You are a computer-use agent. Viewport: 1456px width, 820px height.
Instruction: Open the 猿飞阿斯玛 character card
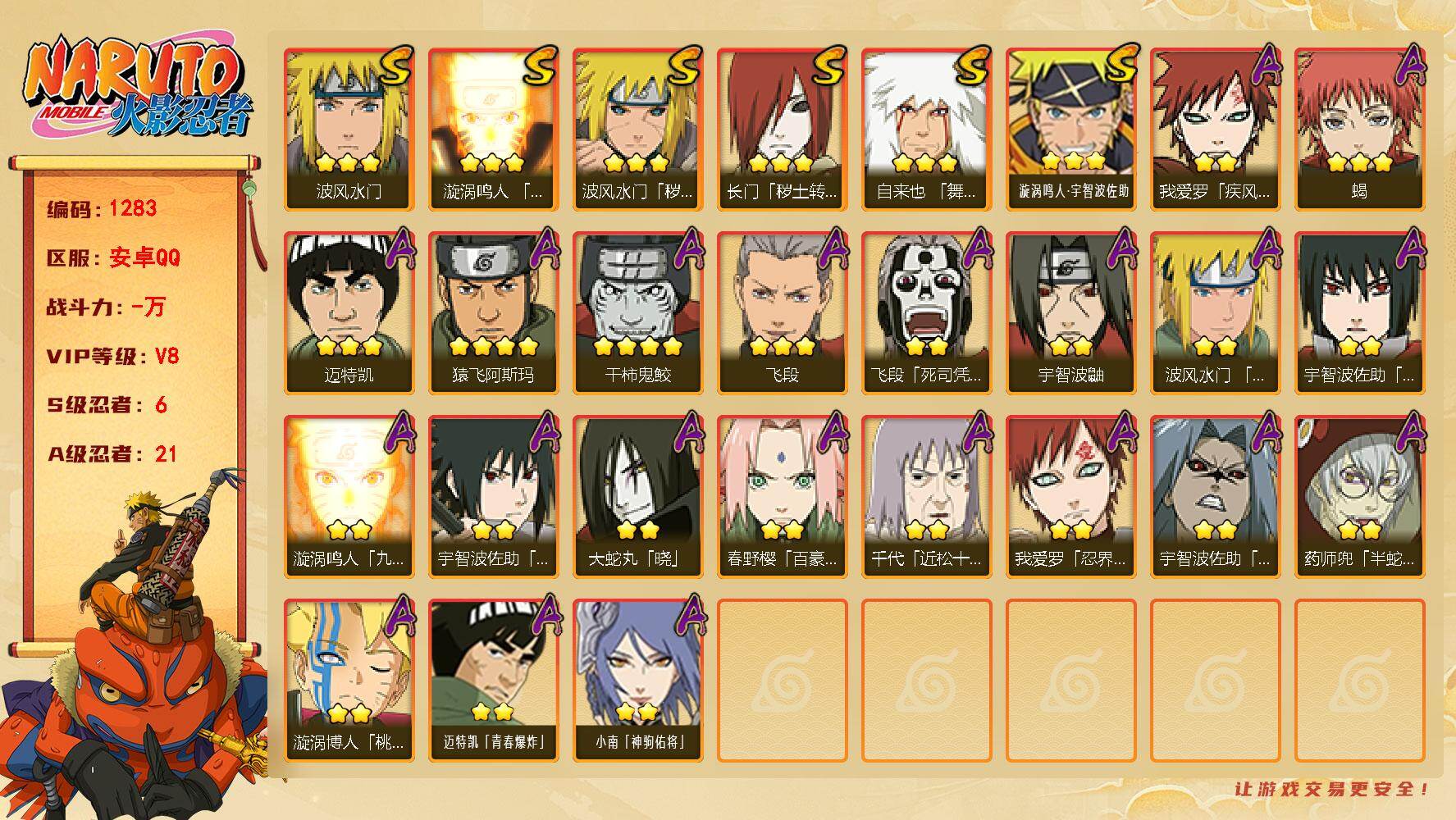493,313
